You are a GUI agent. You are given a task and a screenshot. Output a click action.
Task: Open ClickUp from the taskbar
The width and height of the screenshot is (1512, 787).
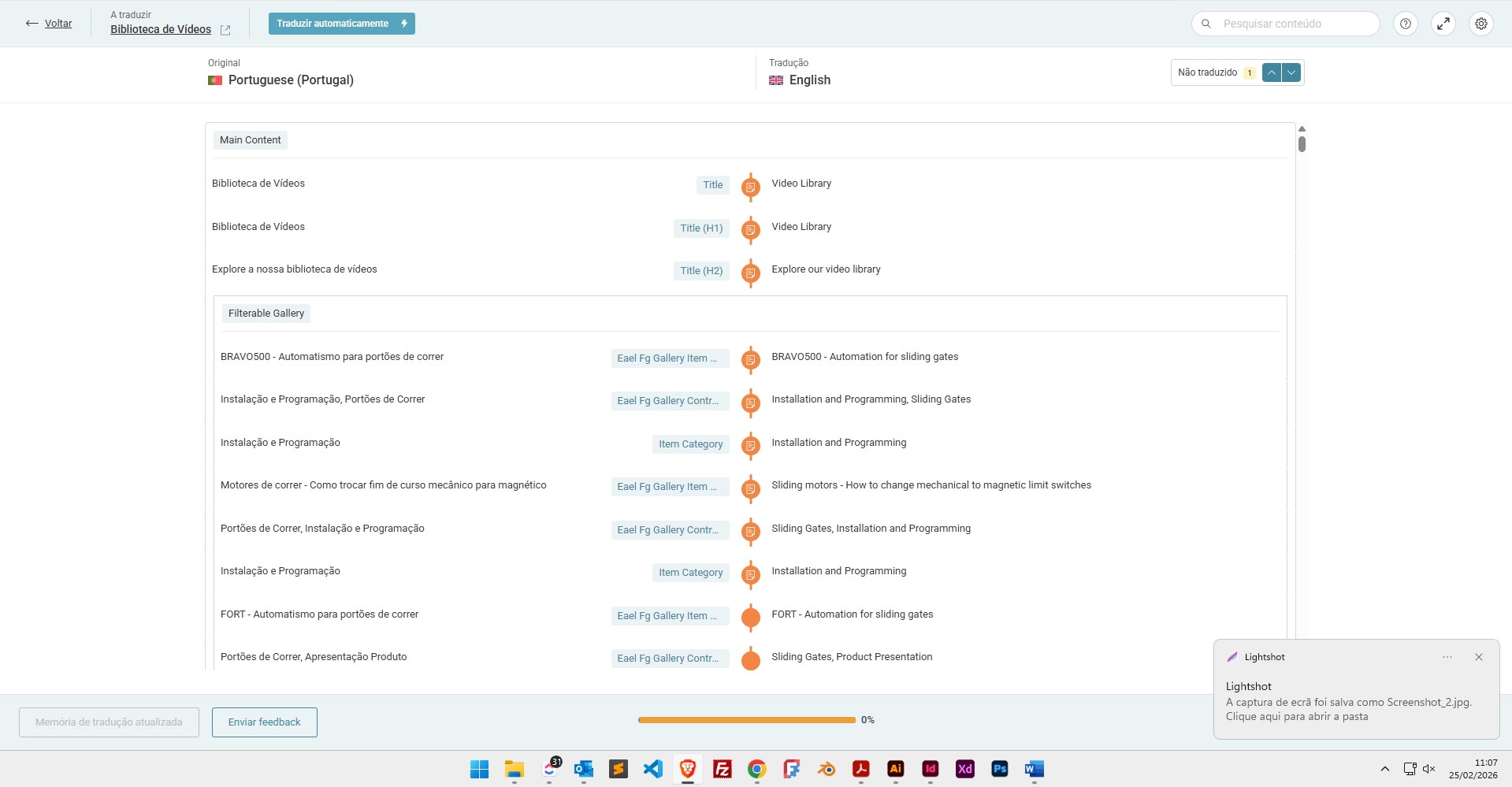[549, 769]
